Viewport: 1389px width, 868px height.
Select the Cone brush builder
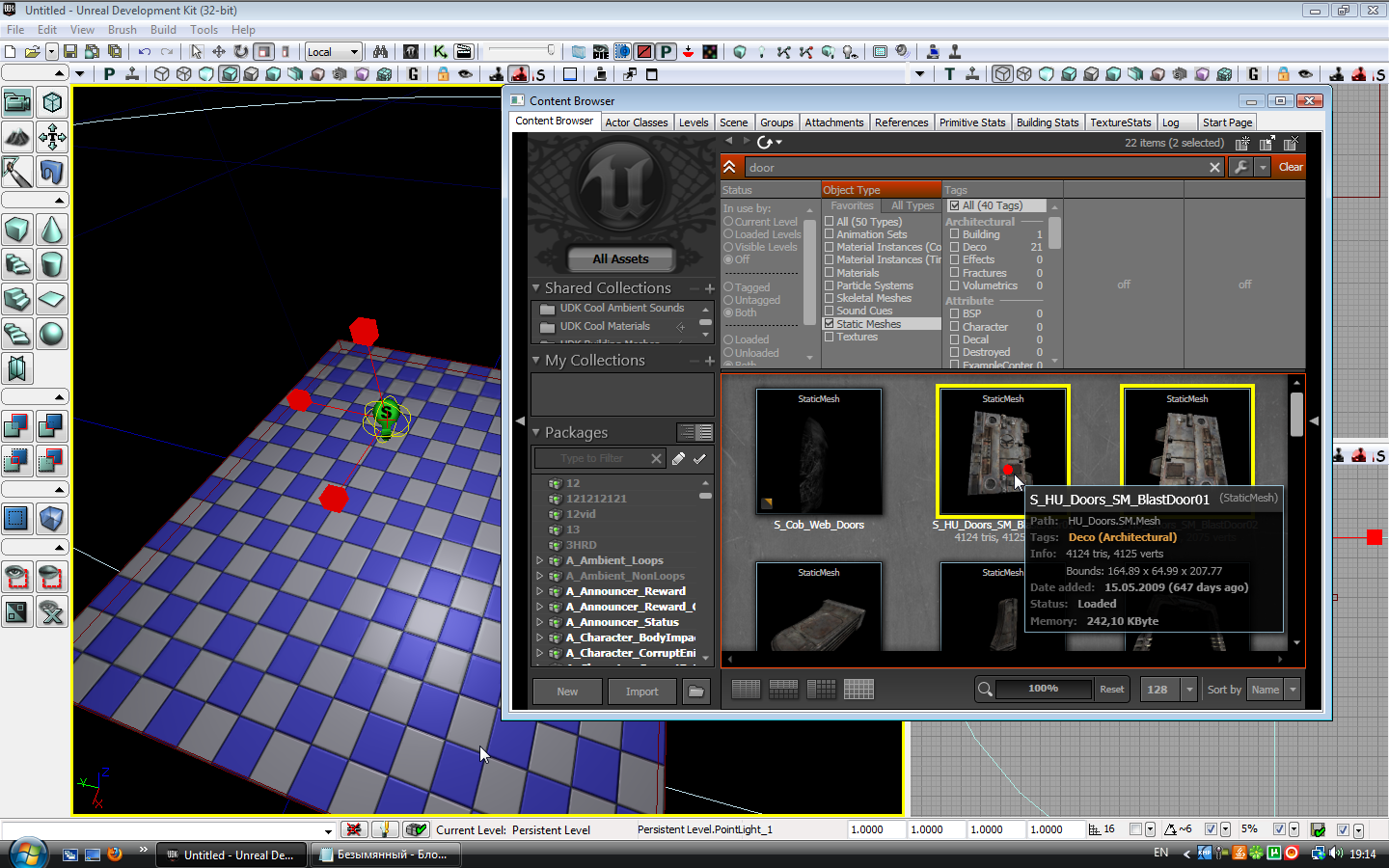tap(52, 230)
